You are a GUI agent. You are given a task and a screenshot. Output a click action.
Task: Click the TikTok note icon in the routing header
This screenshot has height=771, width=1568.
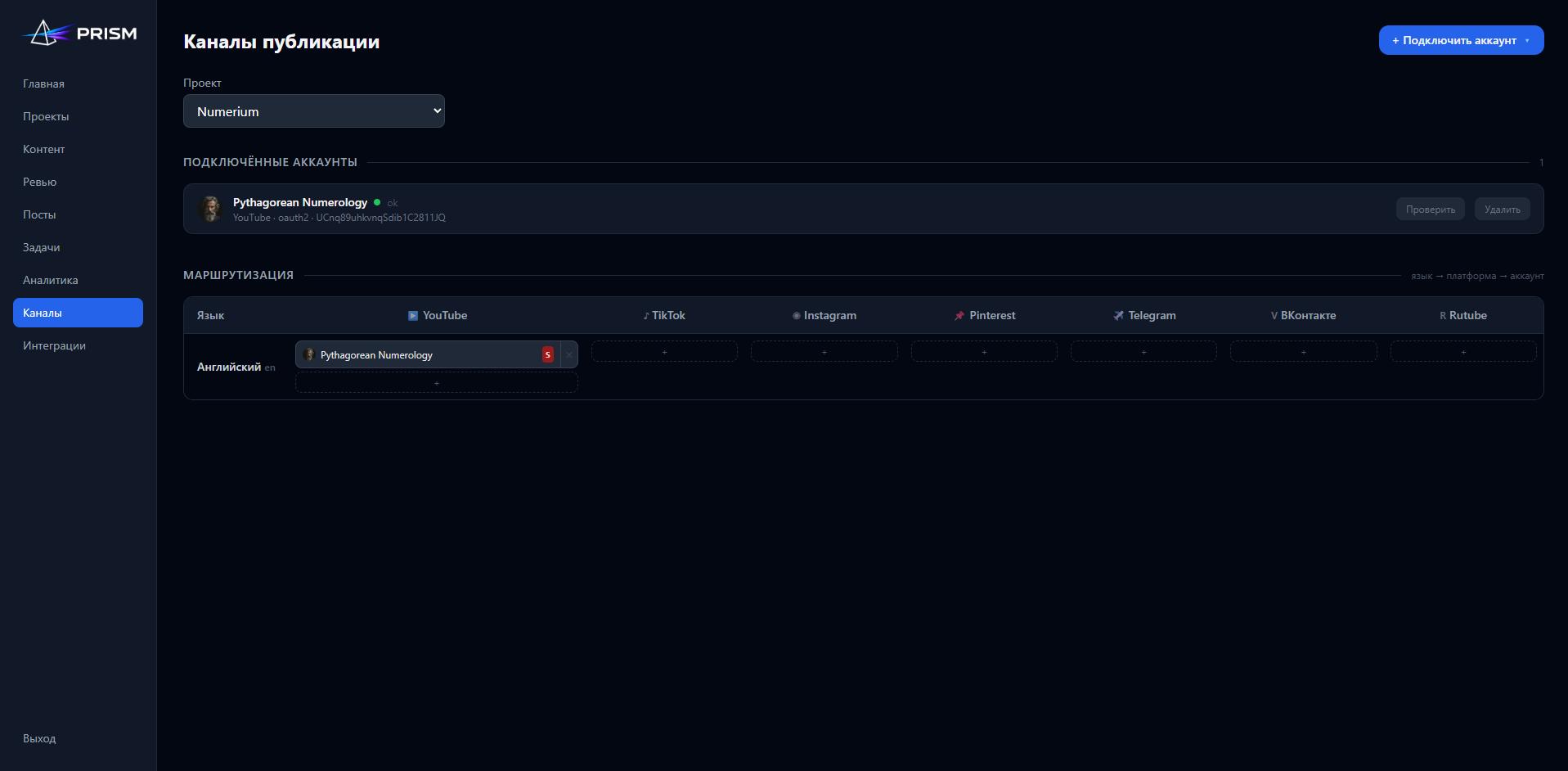646,316
